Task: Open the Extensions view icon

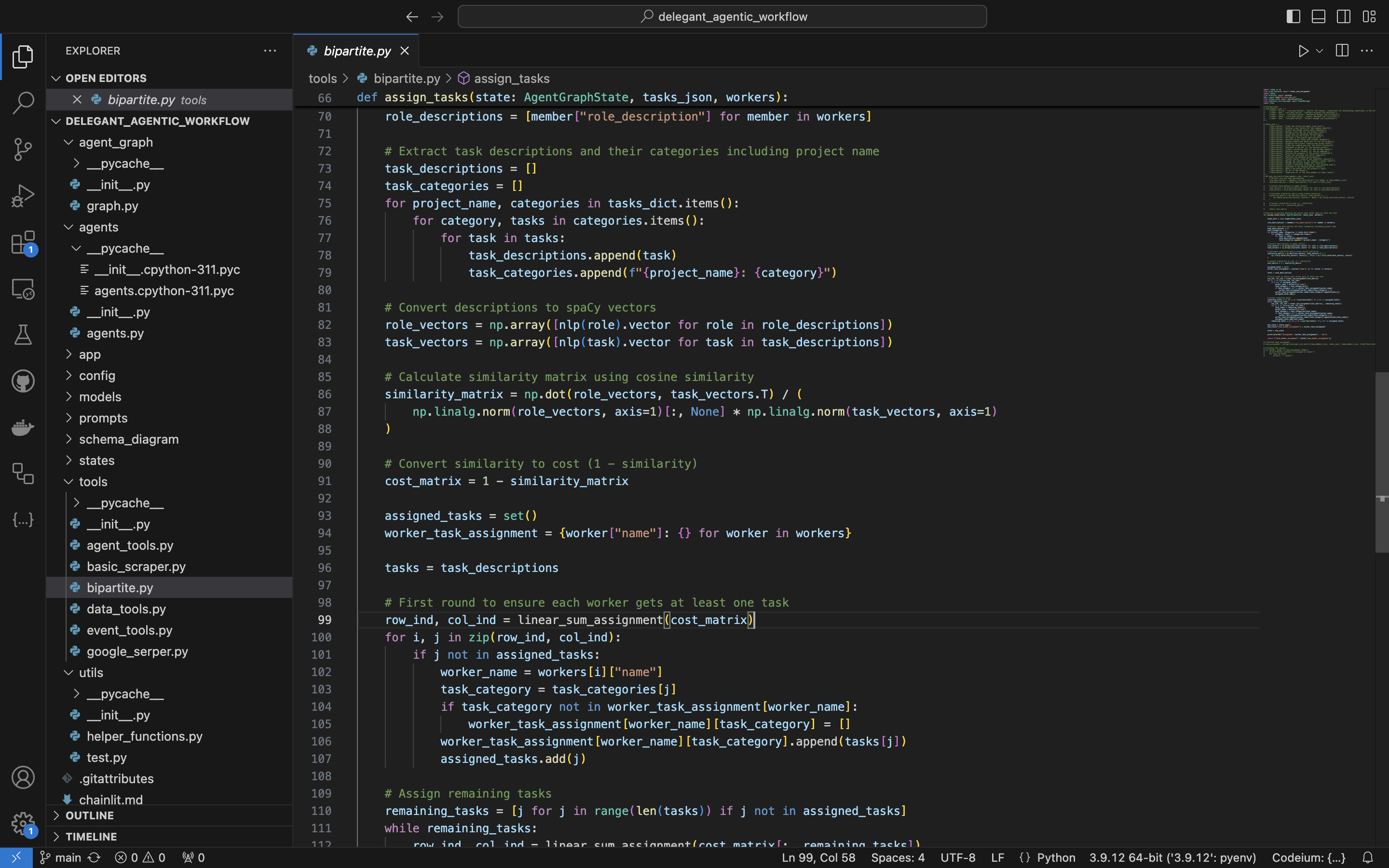Action: pyautogui.click(x=23, y=242)
